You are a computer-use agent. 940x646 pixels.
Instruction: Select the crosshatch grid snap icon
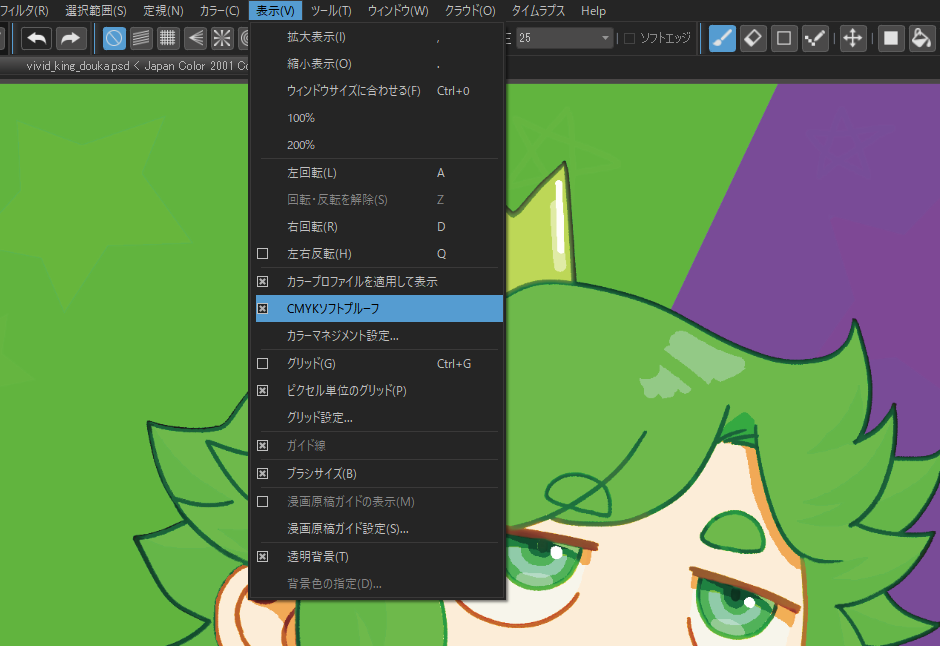(168, 38)
